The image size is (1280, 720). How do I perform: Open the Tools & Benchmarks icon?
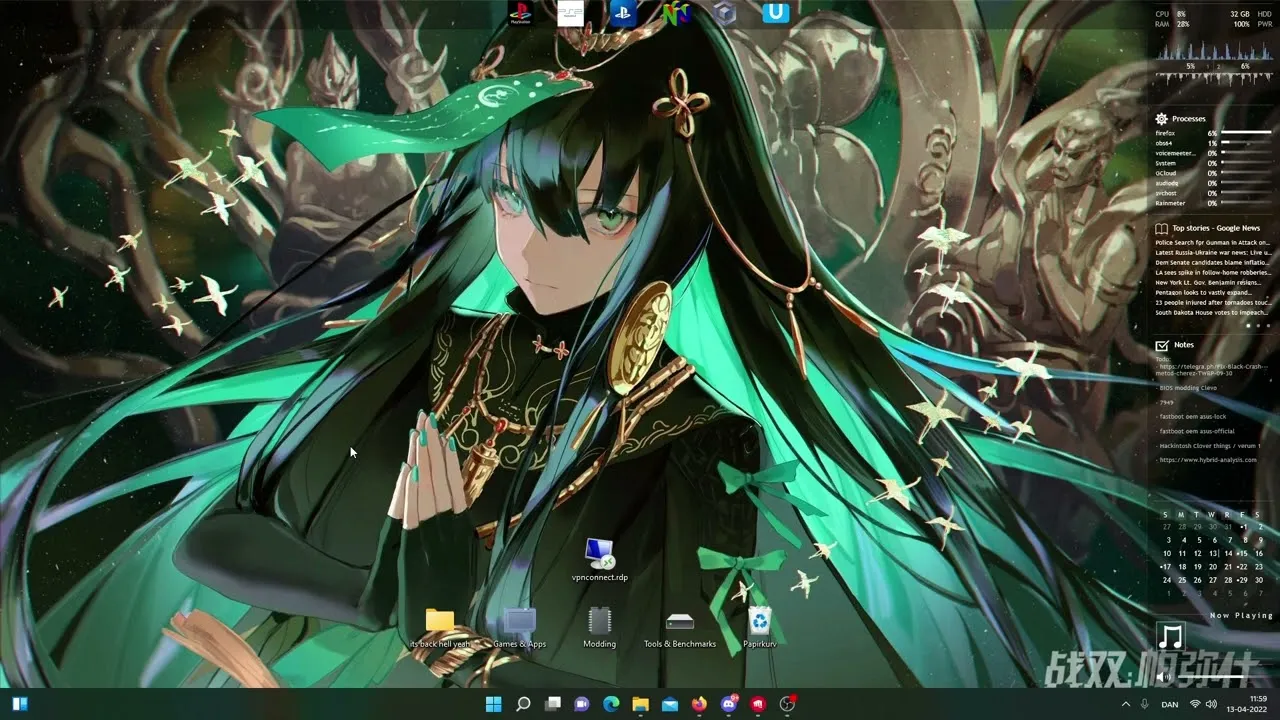coord(680,629)
